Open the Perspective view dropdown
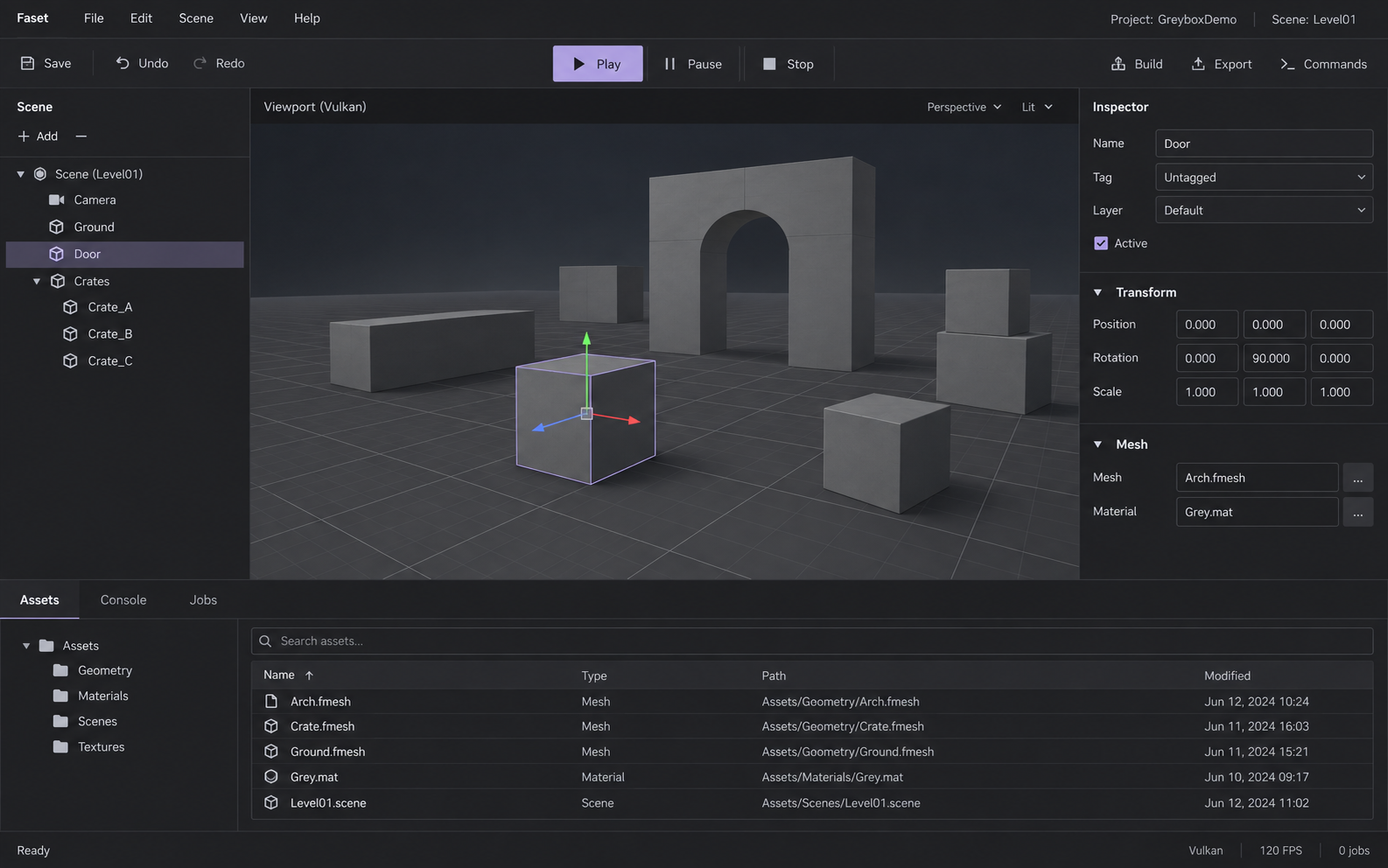This screenshot has height=868, width=1388. 964,107
